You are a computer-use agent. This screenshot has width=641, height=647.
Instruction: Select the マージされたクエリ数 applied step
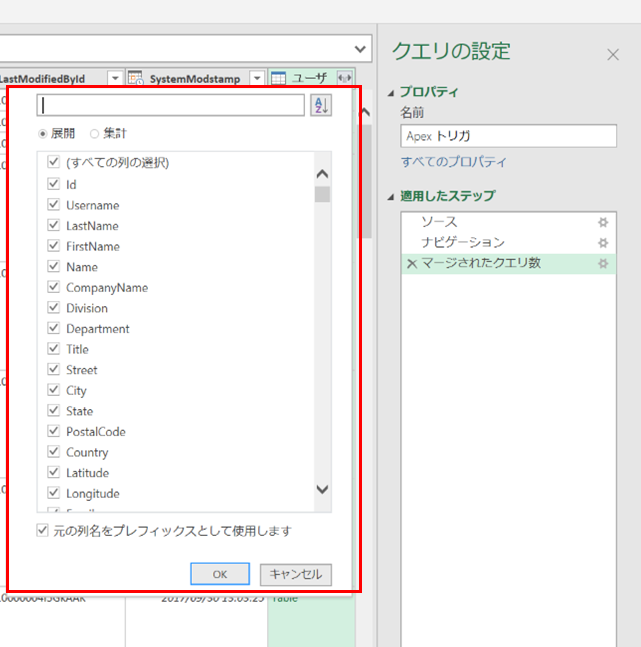(x=509, y=263)
